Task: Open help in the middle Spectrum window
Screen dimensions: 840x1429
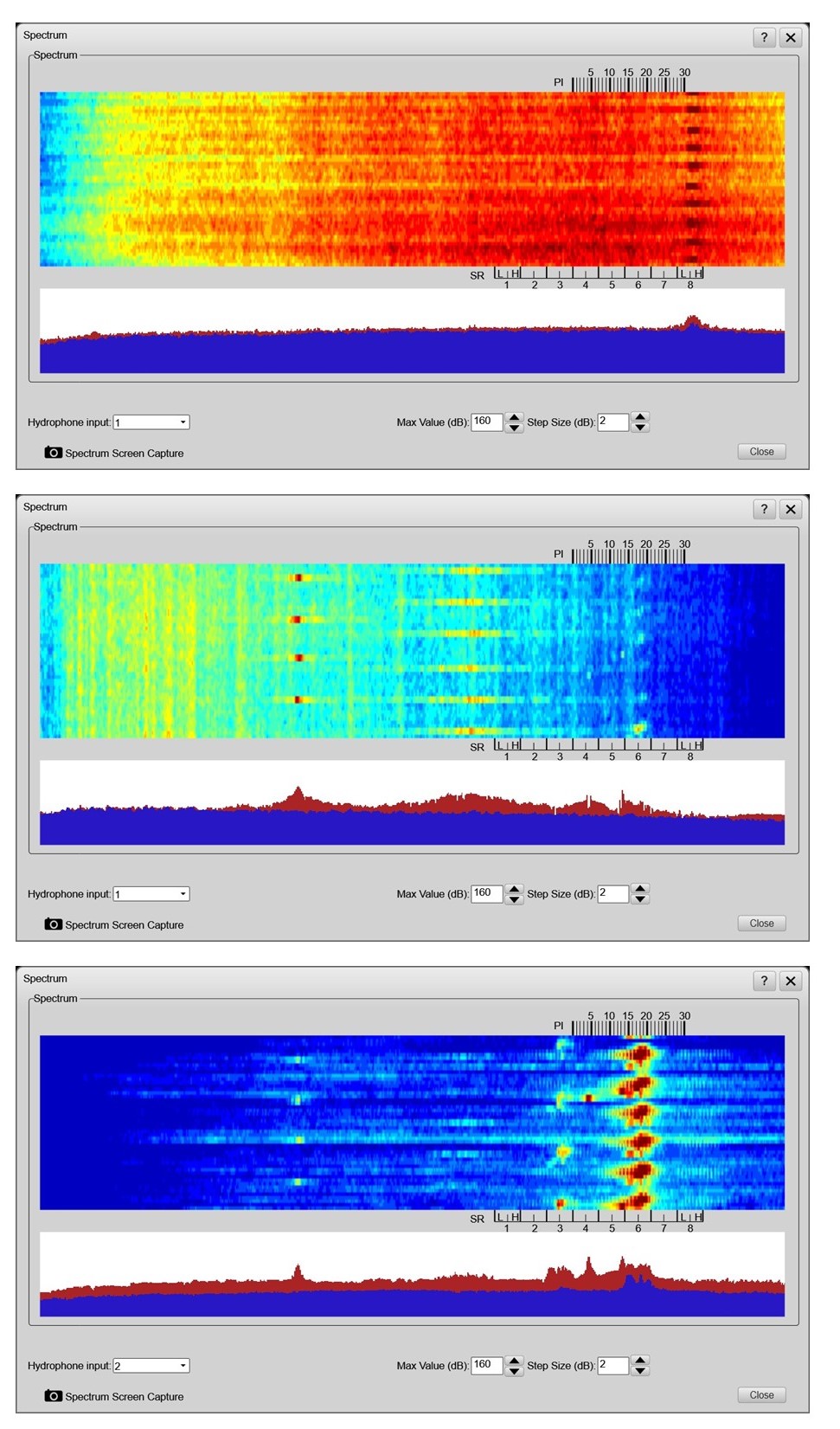Action: (x=764, y=509)
